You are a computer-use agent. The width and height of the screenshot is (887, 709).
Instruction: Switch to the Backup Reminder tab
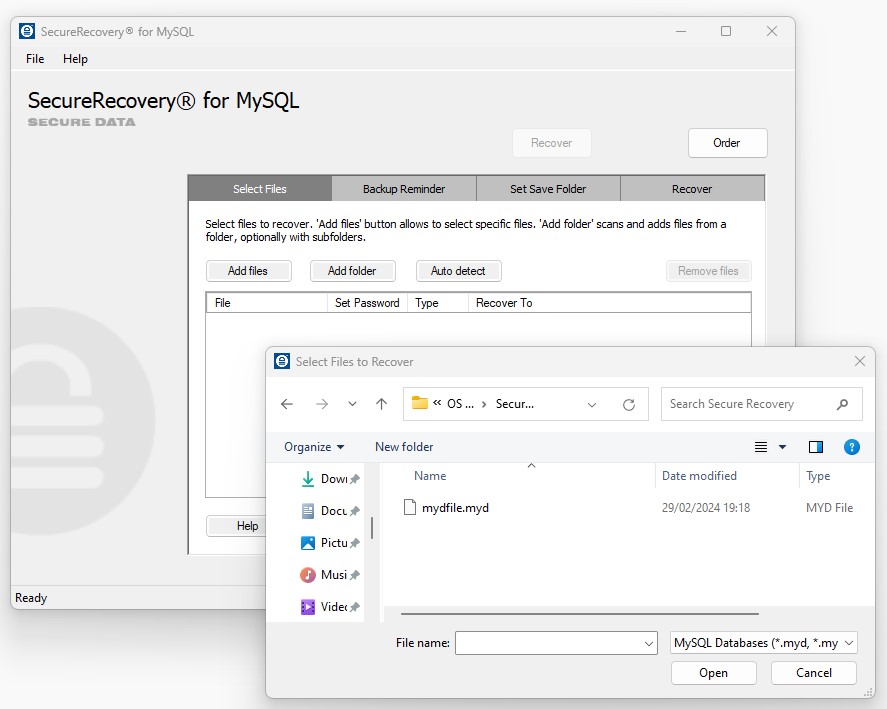click(404, 189)
